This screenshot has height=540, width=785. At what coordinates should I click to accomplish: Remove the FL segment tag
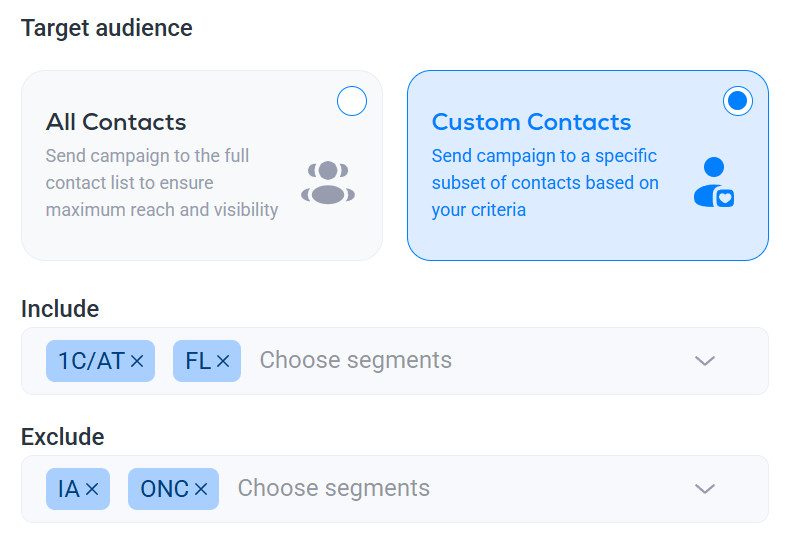tap(223, 361)
